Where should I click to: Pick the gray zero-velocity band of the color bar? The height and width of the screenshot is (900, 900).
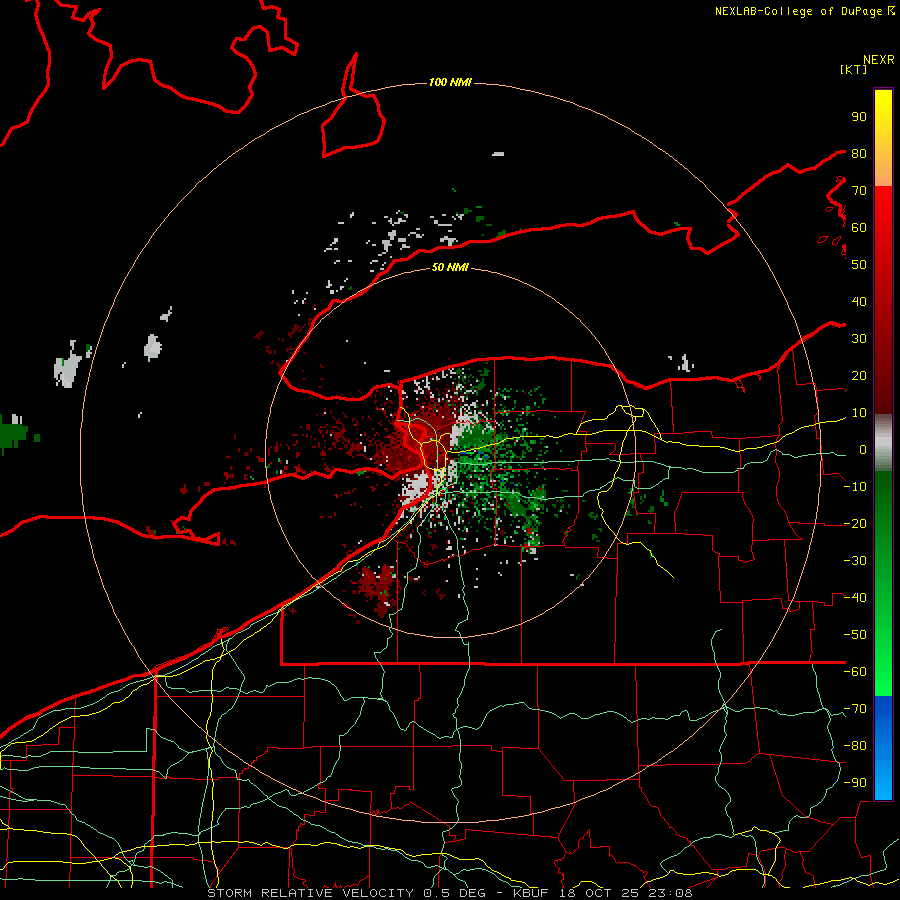(x=883, y=443)
